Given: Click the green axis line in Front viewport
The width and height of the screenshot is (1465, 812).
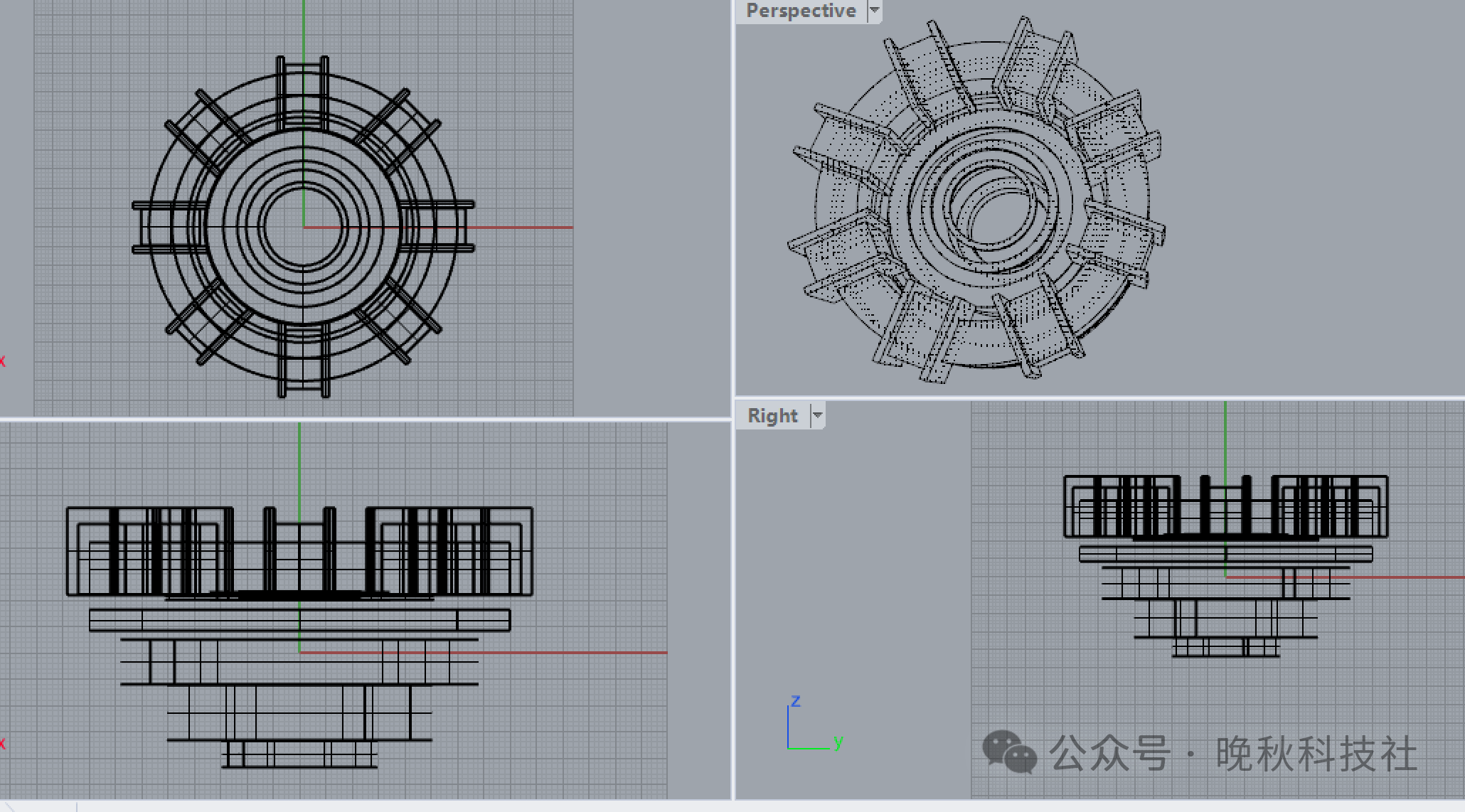Looking at the screenshot, I should click(299, 462).
